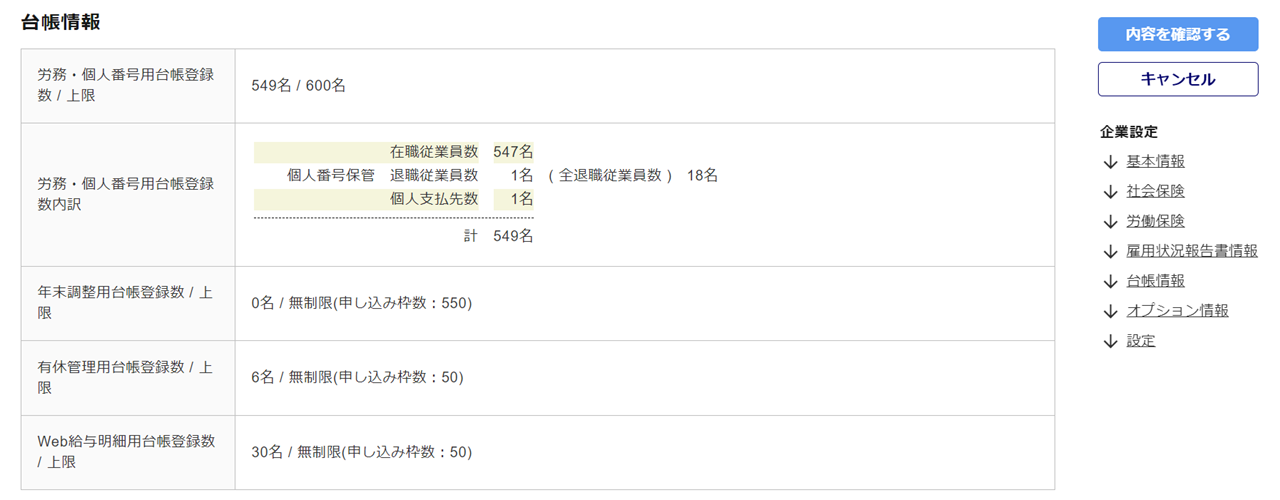Go to the 労働保険 section link

click(x=1155, y=221)
